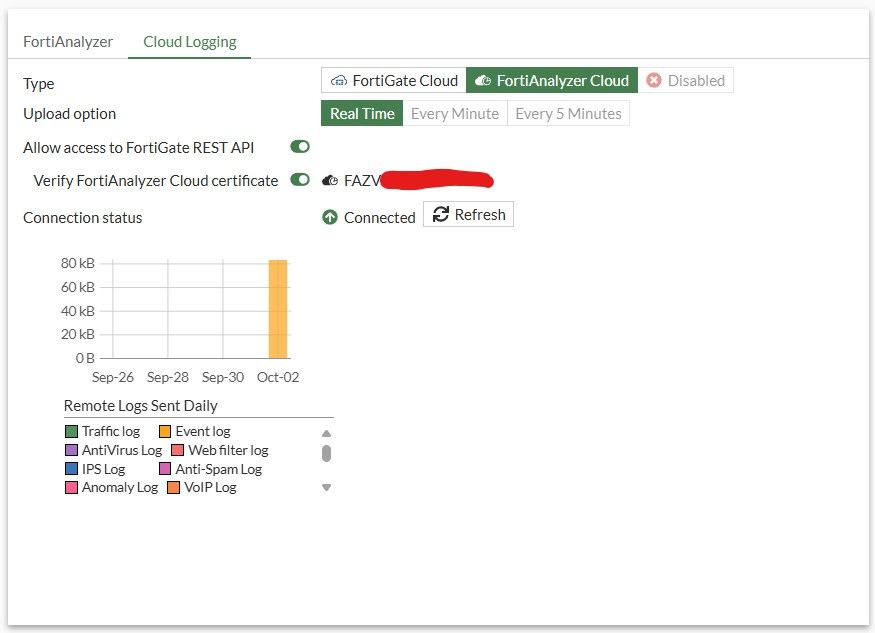
Task: Click the 20 kB axis label
Action: pos(78,334)
